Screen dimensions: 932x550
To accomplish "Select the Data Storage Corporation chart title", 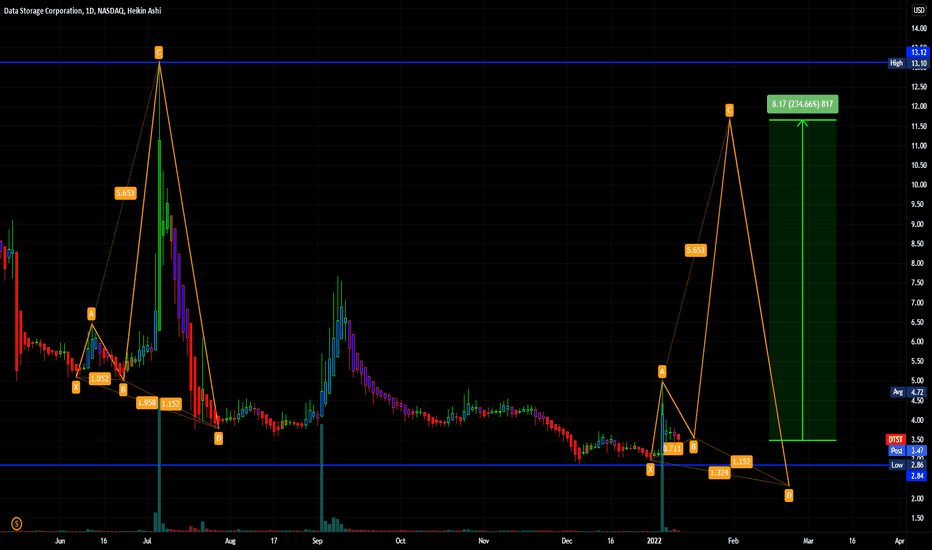I will [83, 11].
